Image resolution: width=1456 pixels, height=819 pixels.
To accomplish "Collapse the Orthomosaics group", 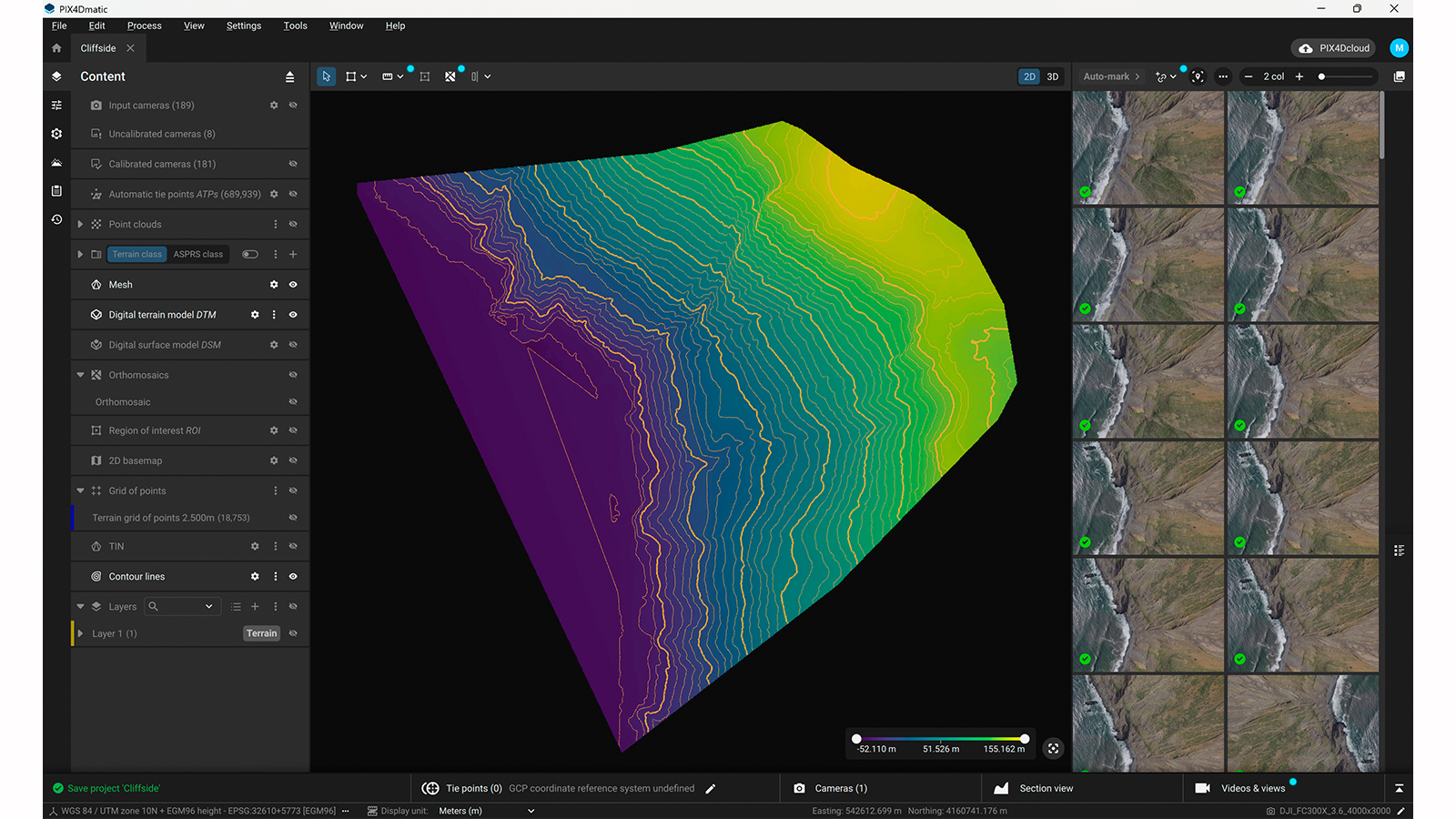I will pos(80,375).
